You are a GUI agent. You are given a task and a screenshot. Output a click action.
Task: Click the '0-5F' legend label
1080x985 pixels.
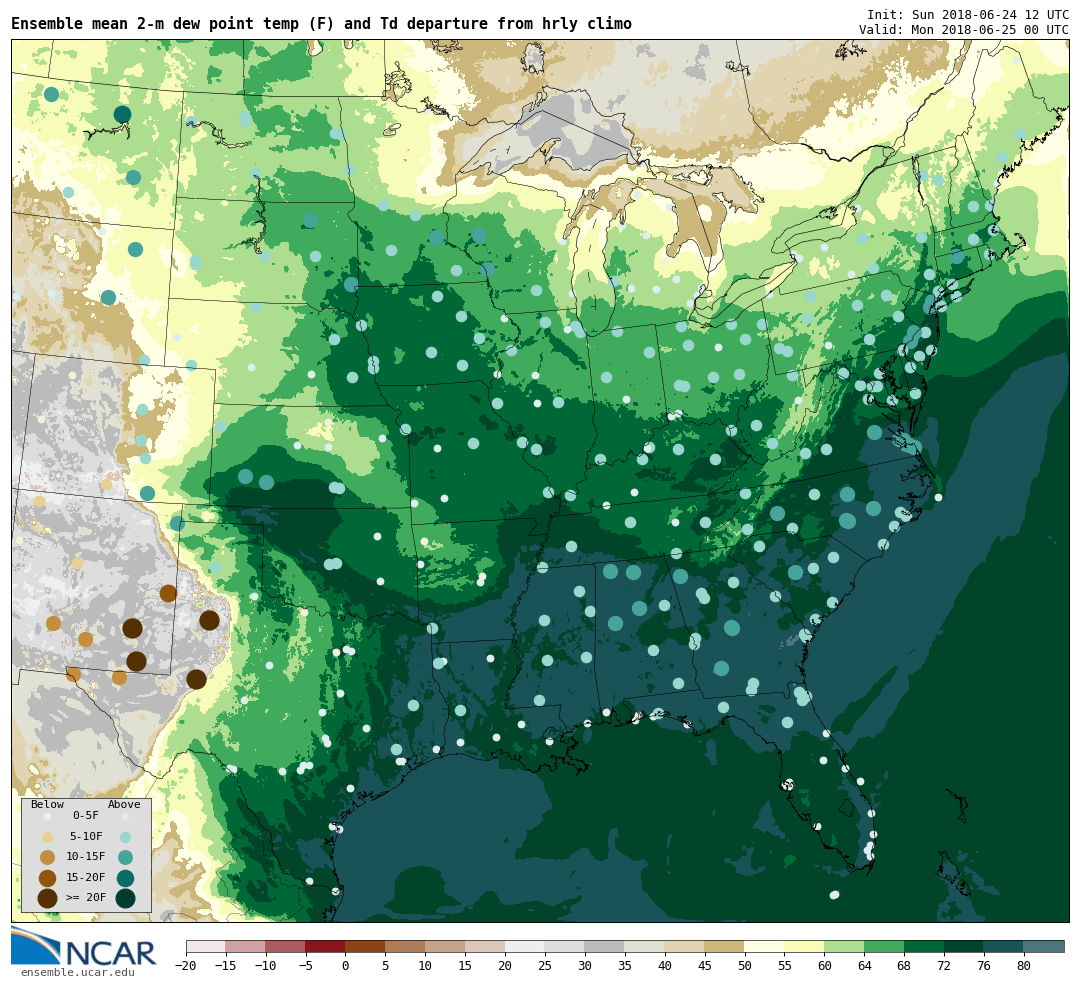86,816
